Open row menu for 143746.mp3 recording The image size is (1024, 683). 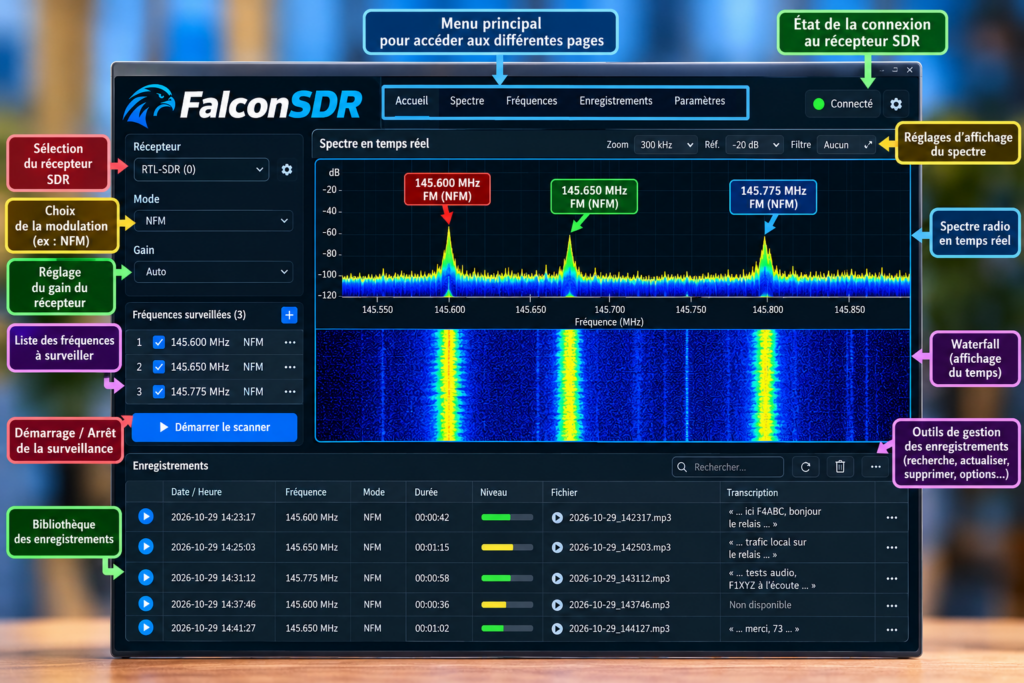coord(891,606)
